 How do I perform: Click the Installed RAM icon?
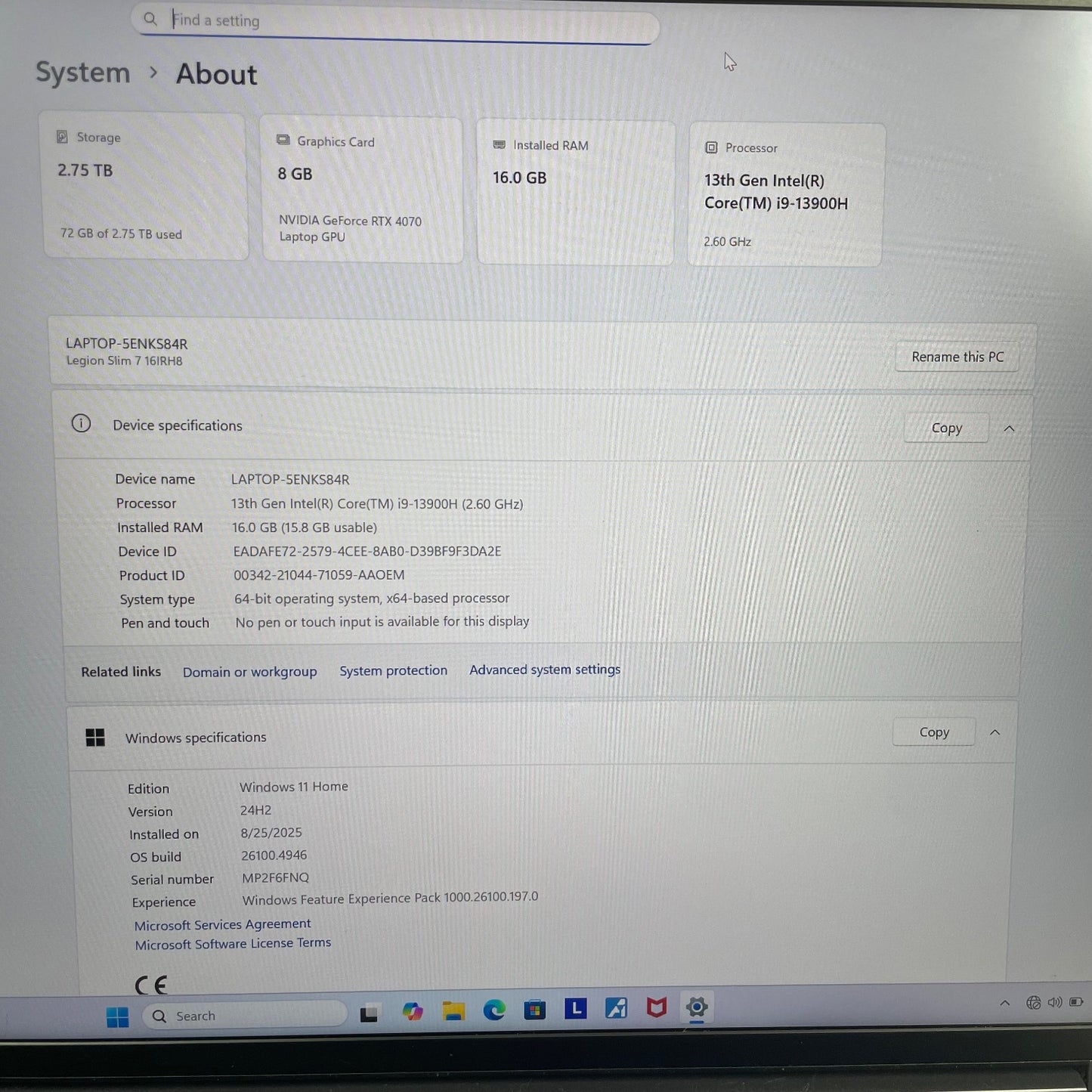tap(499, 144)
